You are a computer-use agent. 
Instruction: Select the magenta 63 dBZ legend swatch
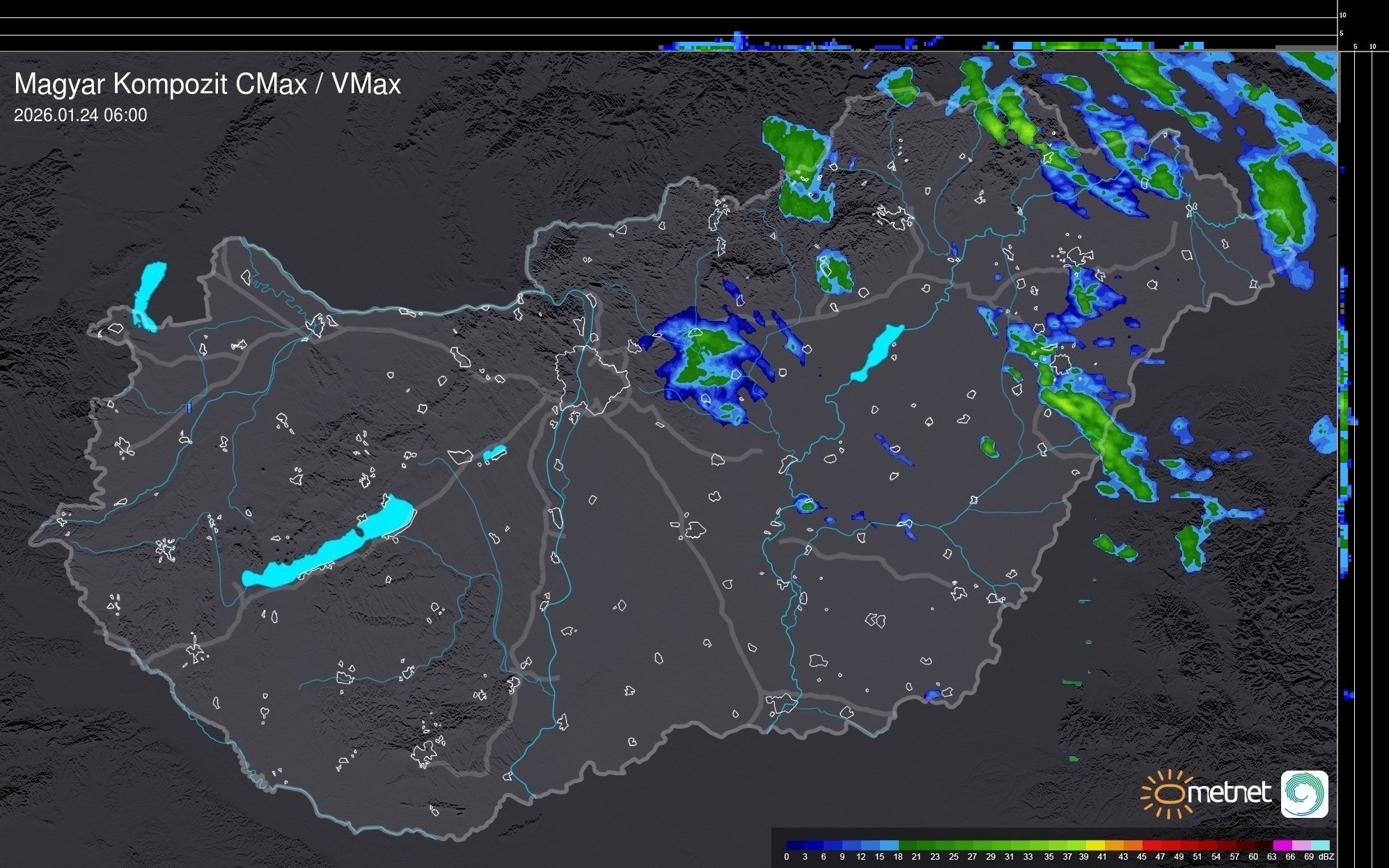[x=1282, y=846]
